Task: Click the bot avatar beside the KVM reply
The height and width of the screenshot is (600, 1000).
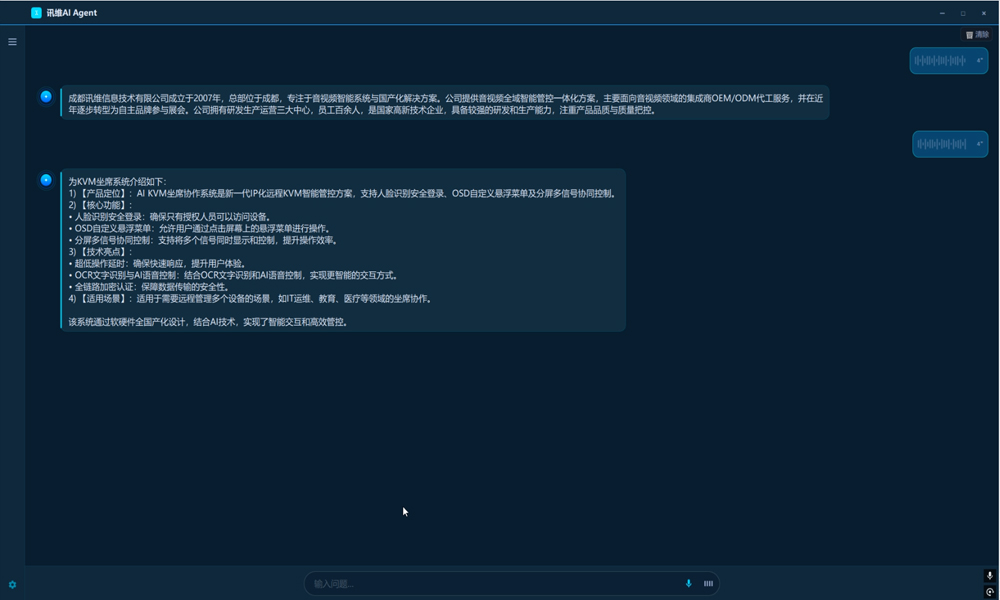Action: tap(46, 180)
